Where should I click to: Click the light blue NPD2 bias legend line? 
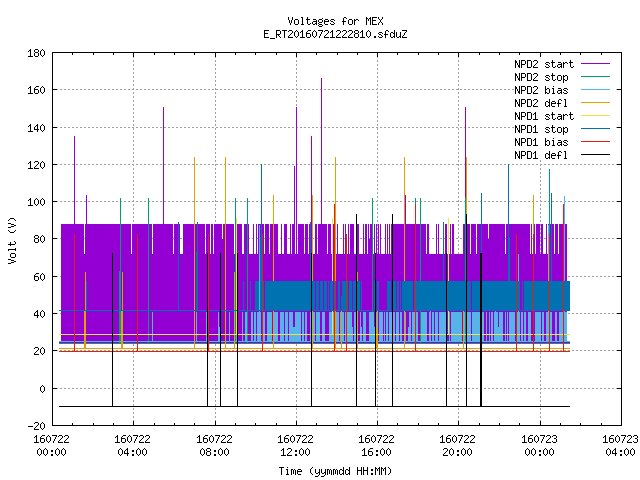pyautogui.click(x=595, y=89)
